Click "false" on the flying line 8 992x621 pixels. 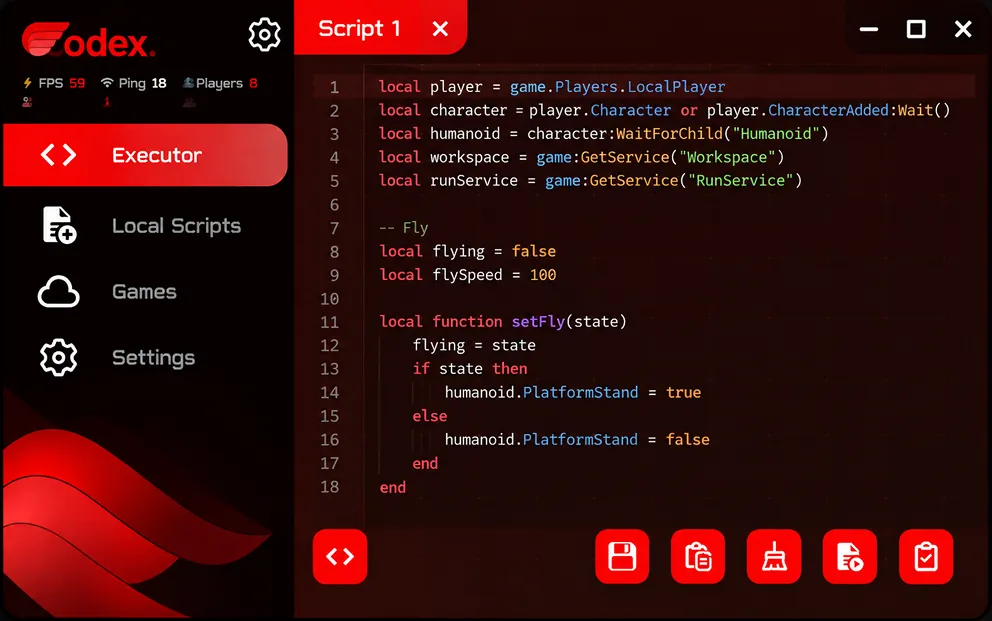[534, 251]
